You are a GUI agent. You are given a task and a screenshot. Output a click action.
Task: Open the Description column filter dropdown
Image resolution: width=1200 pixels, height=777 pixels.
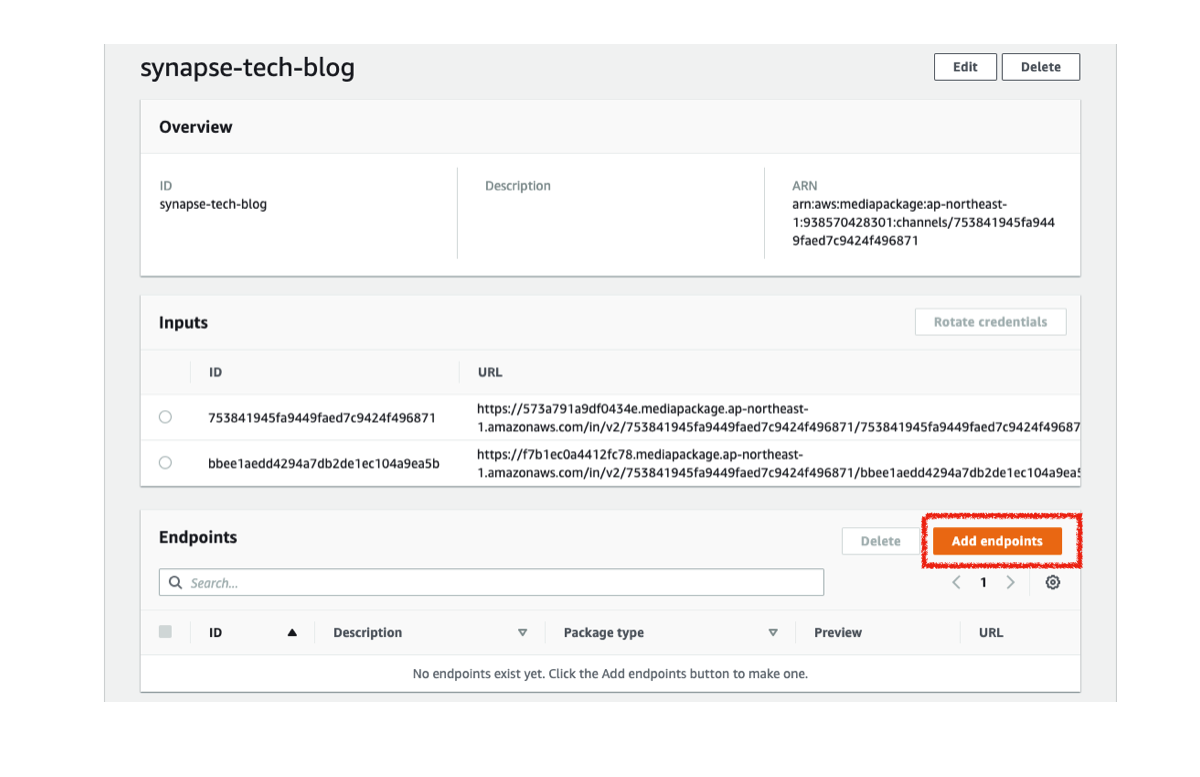522,633
